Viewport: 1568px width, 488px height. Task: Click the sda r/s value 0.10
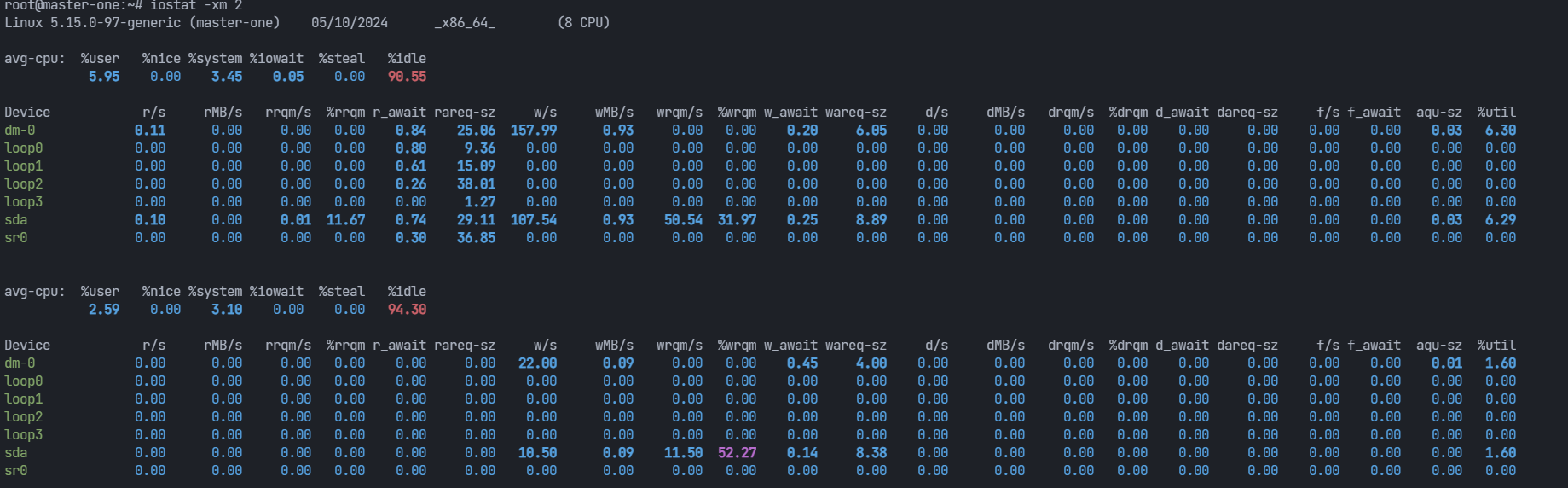(x=150, y=220)
